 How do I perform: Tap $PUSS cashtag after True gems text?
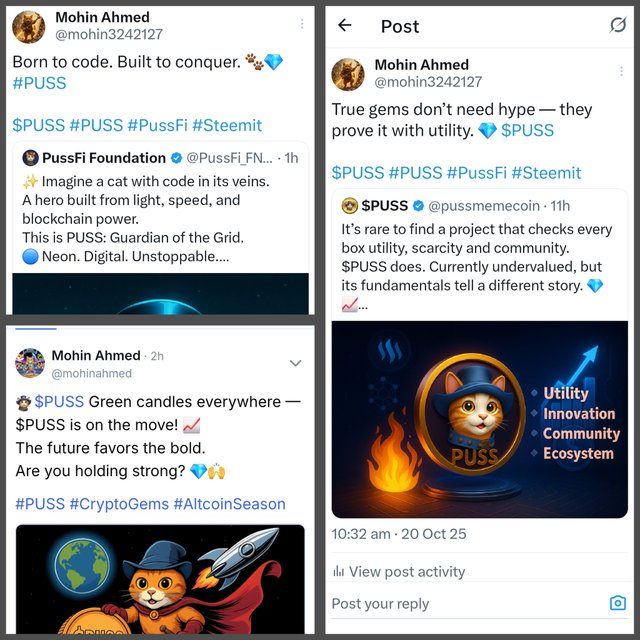[527, 131]
